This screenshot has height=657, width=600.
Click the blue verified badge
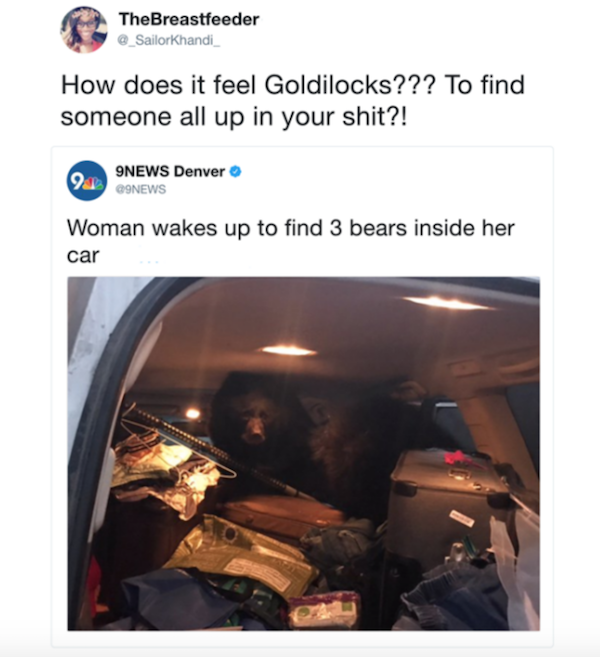(236, 171)
